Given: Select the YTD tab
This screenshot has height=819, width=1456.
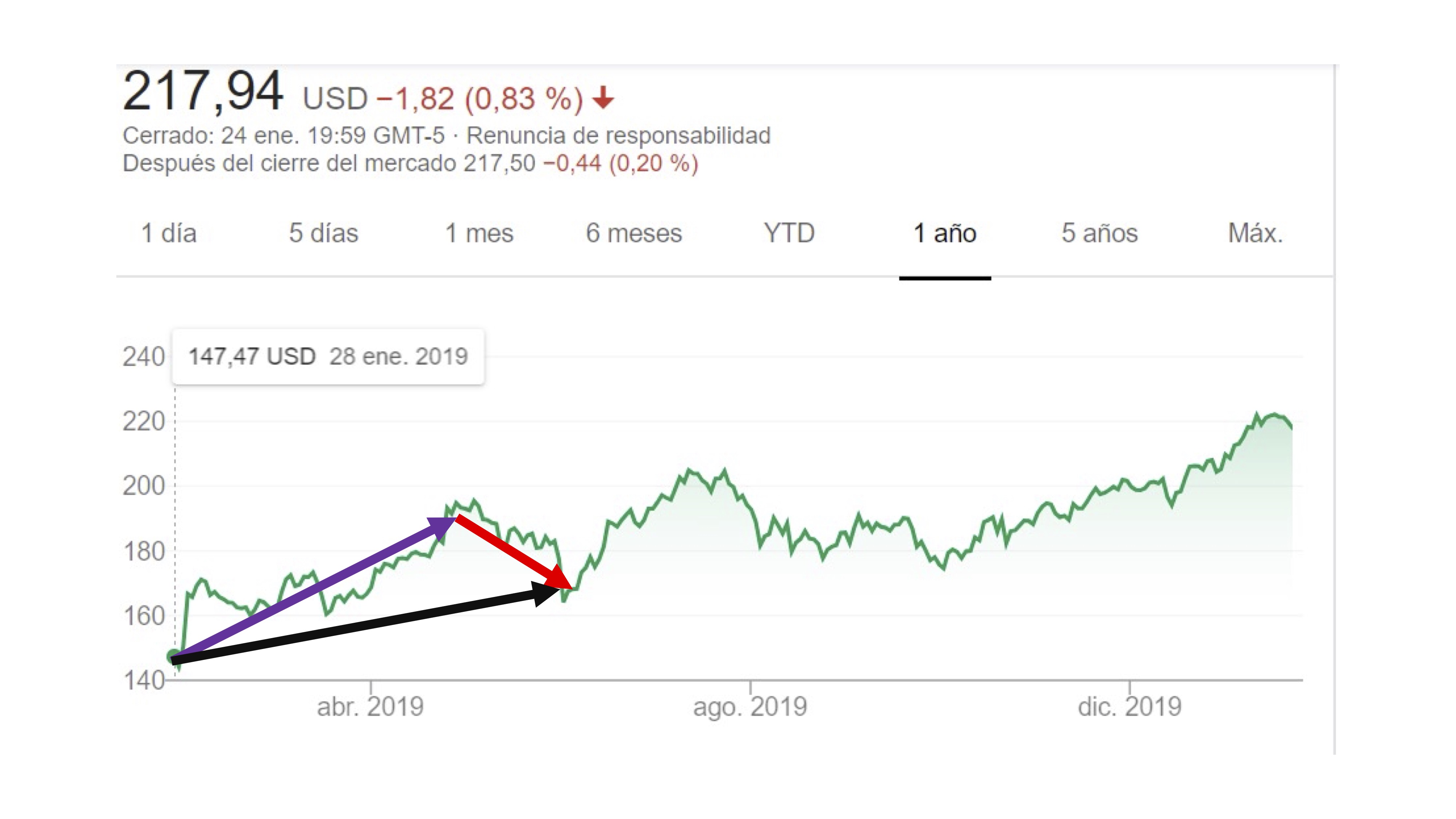Looking at the screenshot, I should [x=789, y=233].
